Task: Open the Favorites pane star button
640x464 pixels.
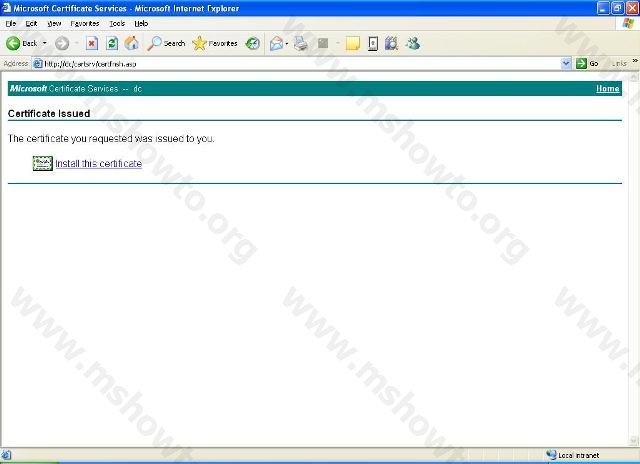Action: pos(215,43)
